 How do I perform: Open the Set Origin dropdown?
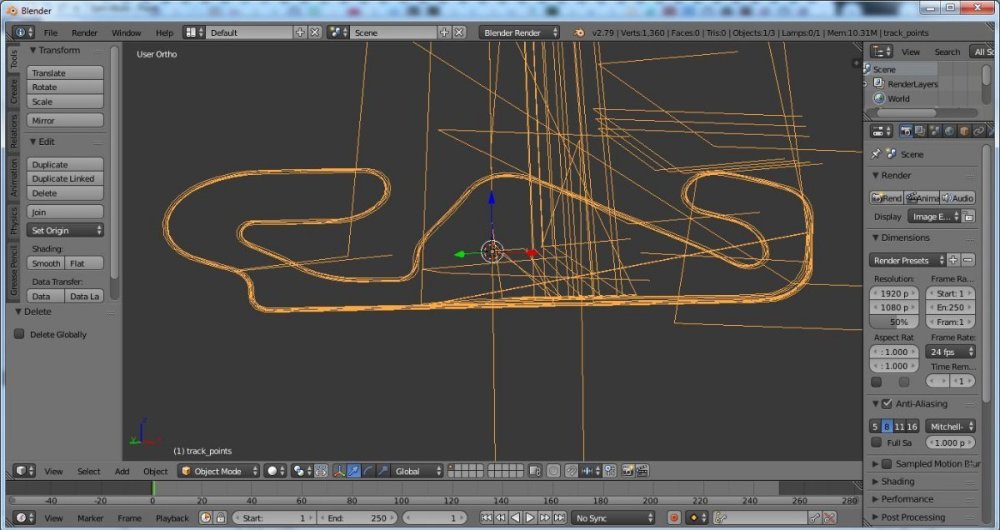point(66,230)
